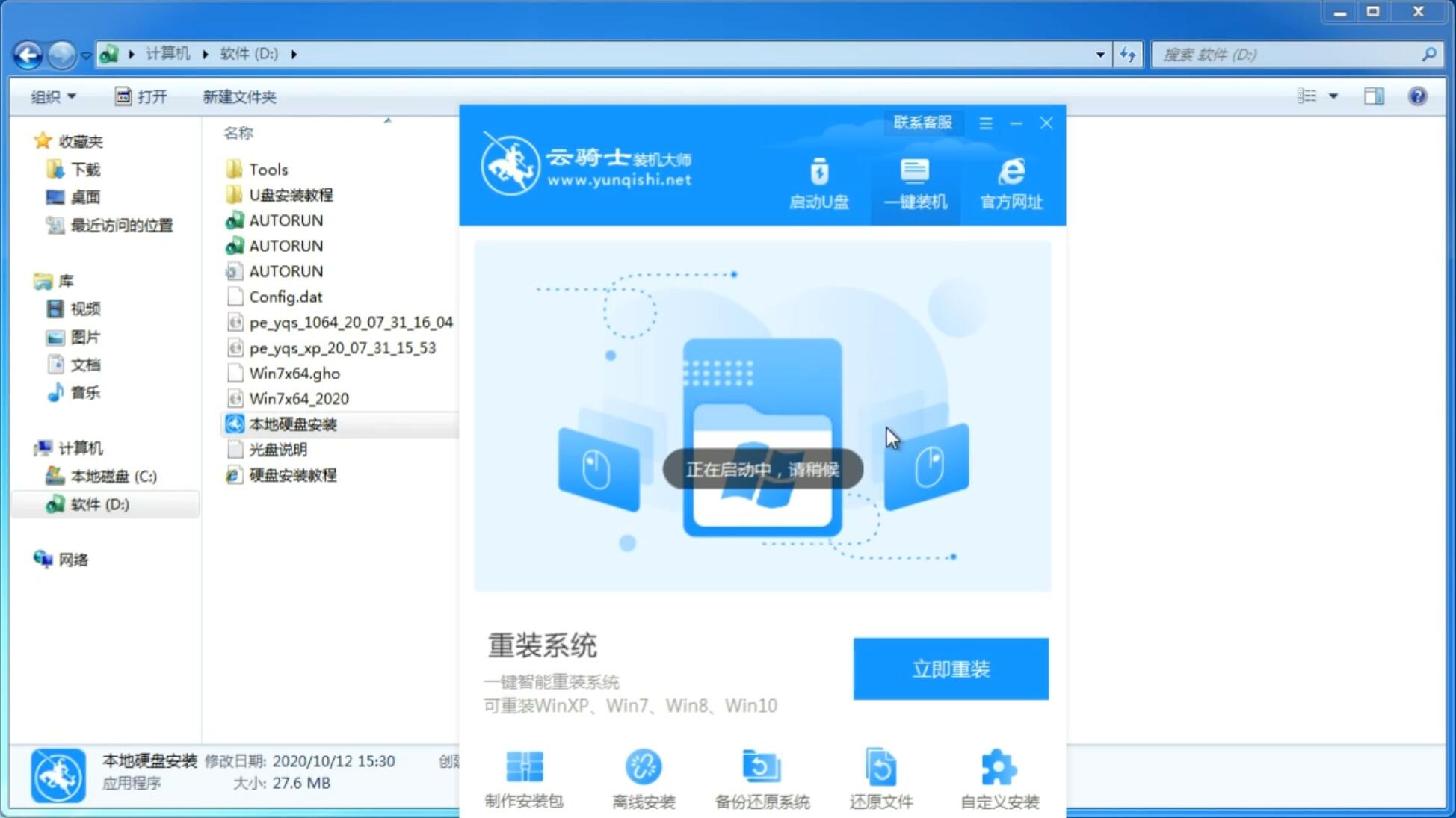Click the 立即重装 (Reinstall Now) button

coord(951,668)
